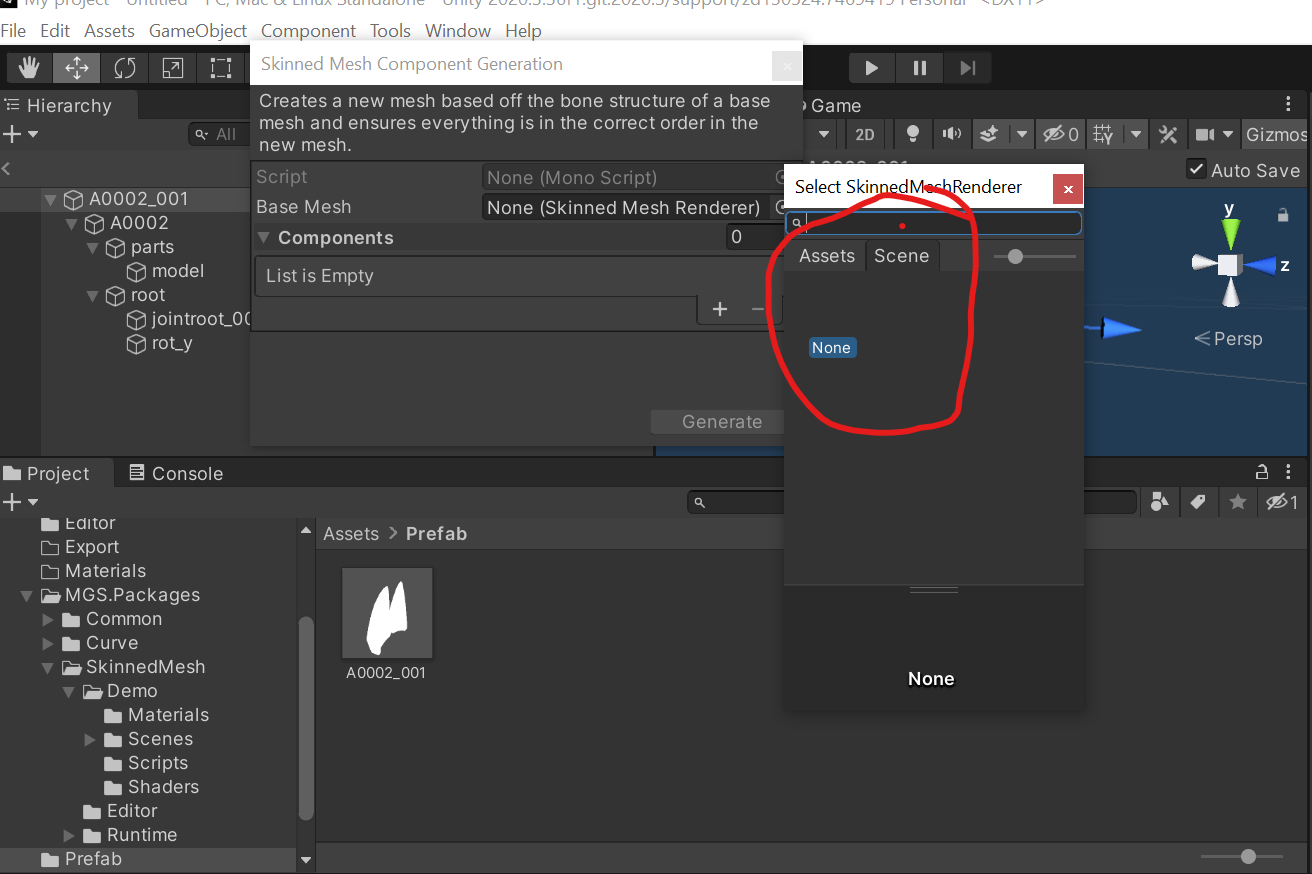Toggle scene audio with the speaker icon
Screen dimensions: 1312x874
click(x=952, y=134)
